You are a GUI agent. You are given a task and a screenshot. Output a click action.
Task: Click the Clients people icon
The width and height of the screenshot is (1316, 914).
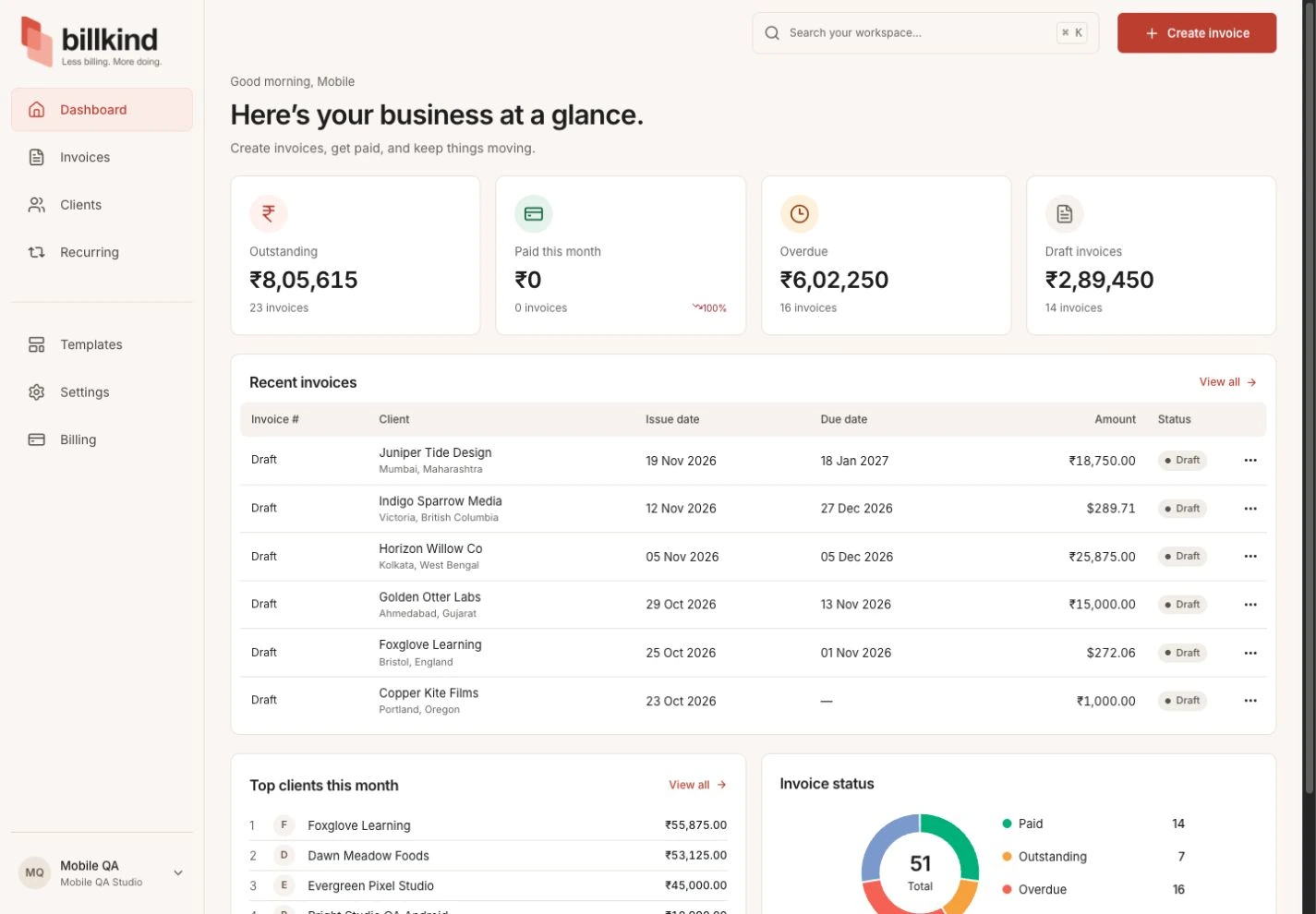pos(37,205)
